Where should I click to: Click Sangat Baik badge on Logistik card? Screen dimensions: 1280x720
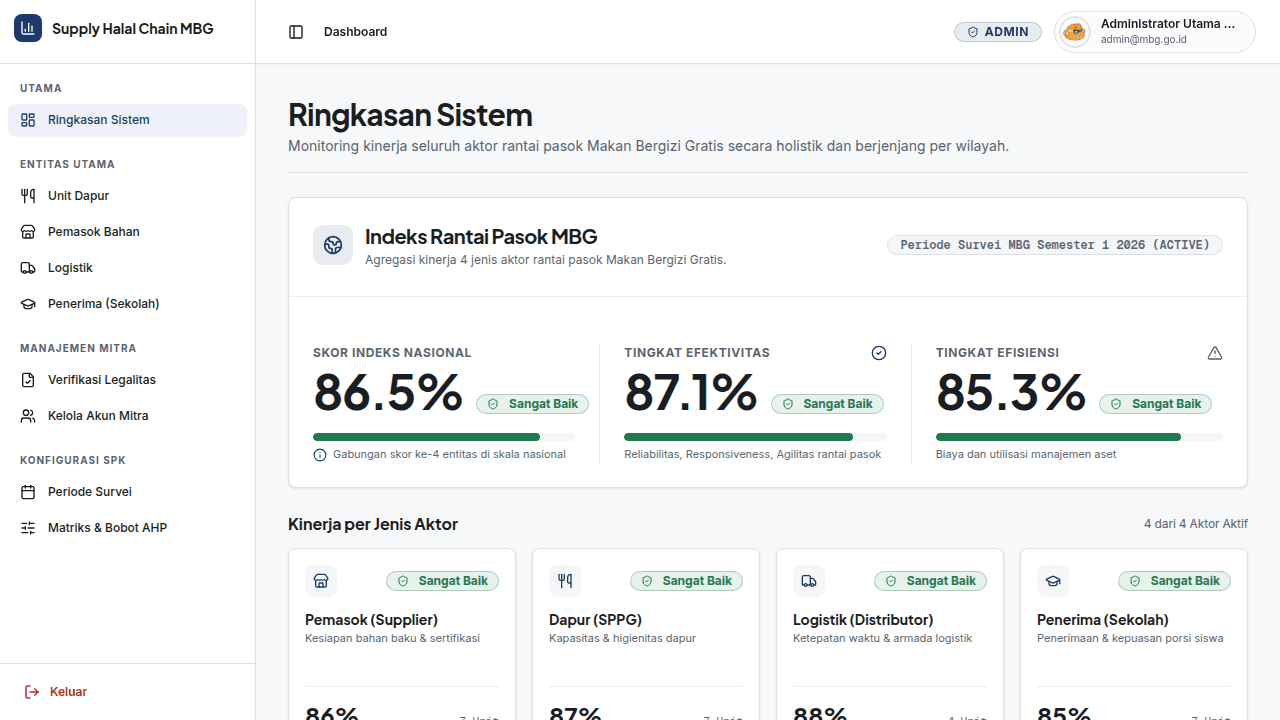tap(930, 581)
